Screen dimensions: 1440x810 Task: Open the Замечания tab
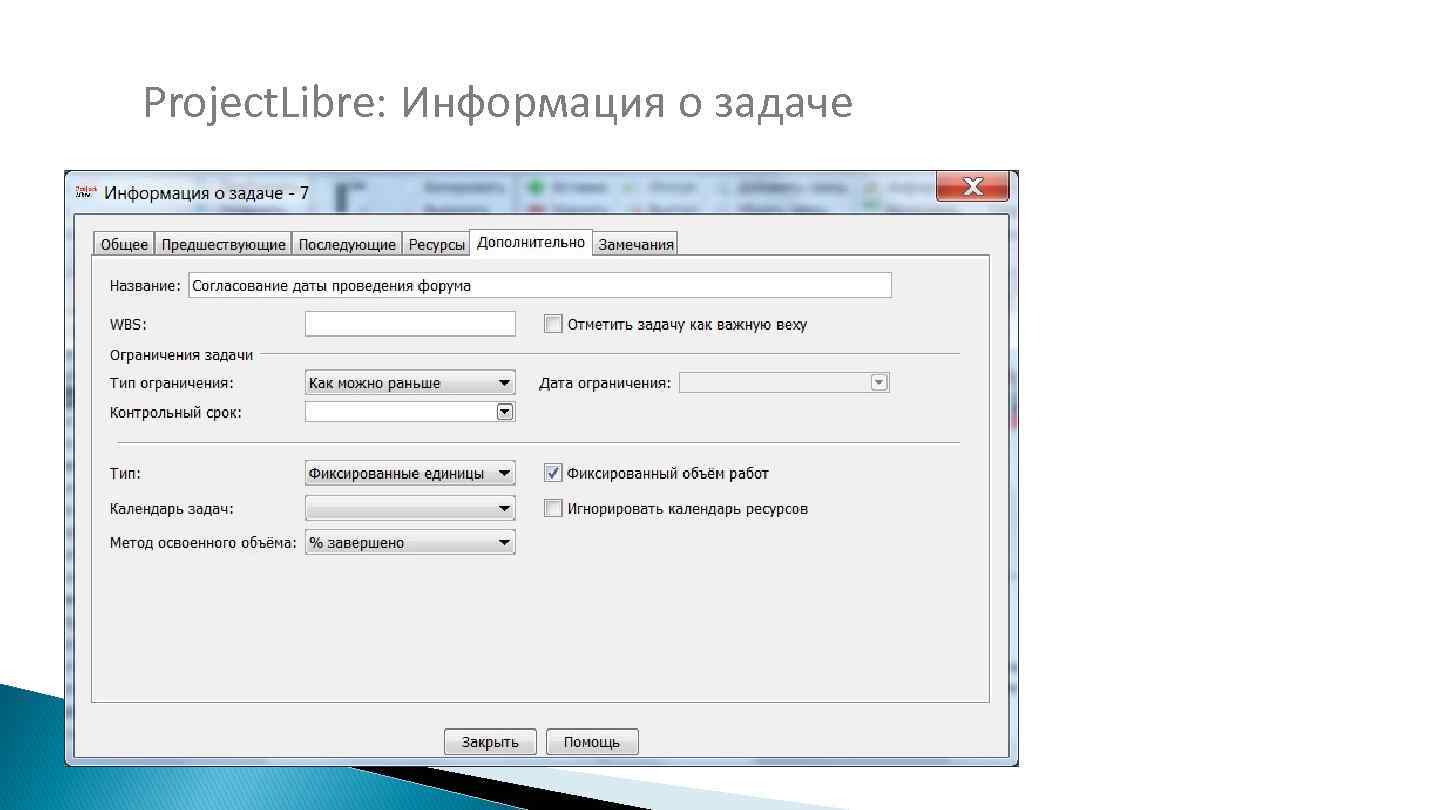[x=636, y=244]
